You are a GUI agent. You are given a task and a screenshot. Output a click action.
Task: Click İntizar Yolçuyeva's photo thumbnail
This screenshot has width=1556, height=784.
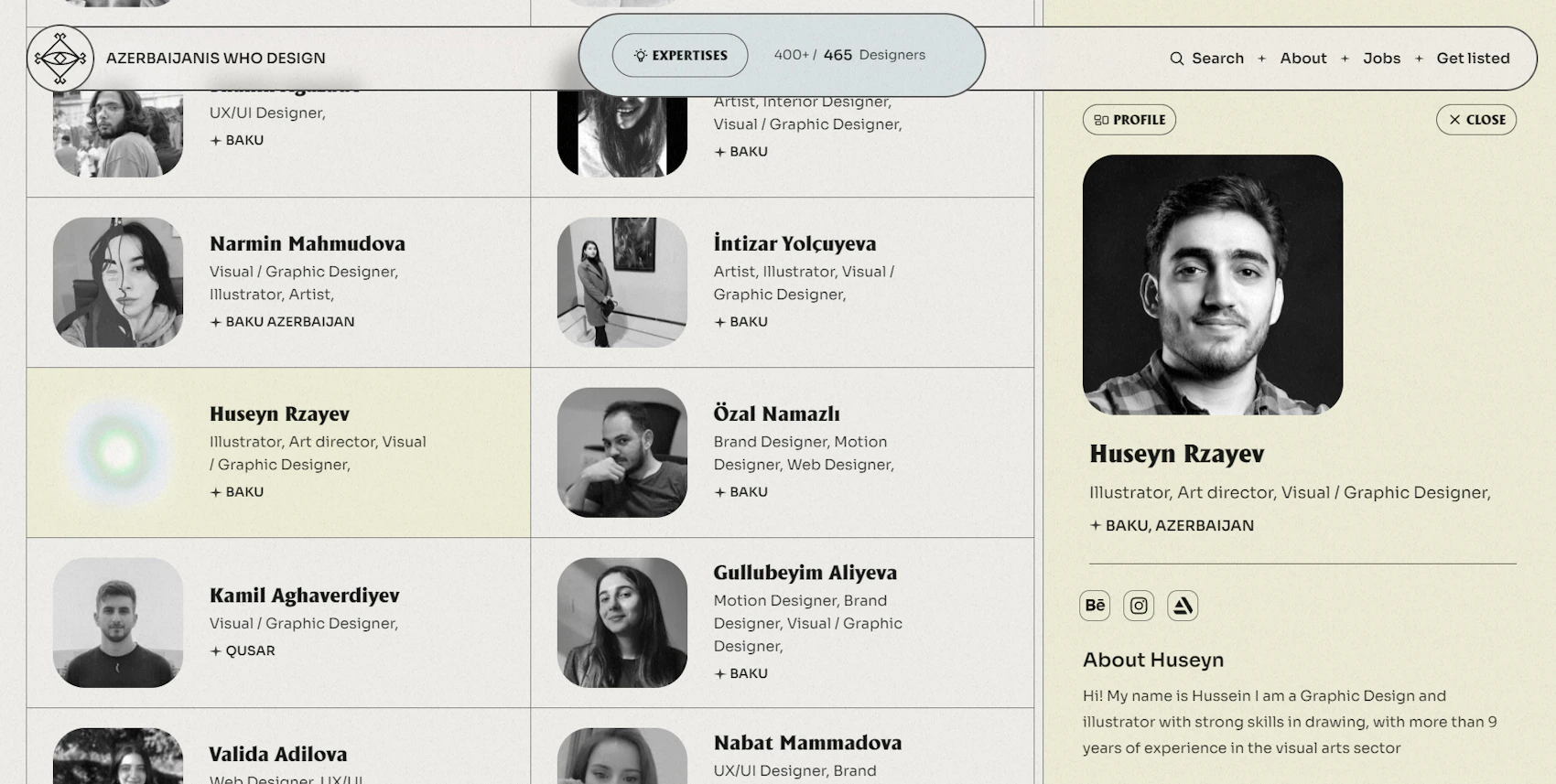click(x=622, y=283)
